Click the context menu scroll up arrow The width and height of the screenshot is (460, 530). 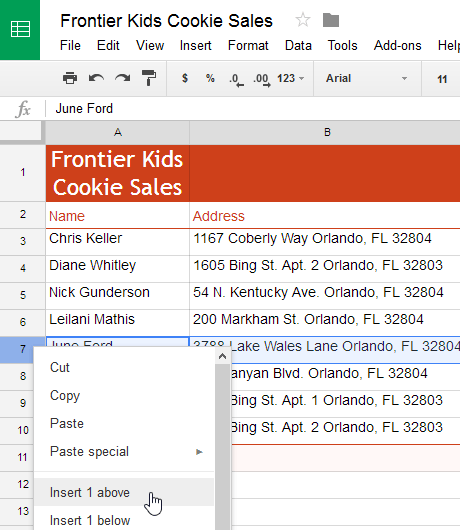point(222,356)
